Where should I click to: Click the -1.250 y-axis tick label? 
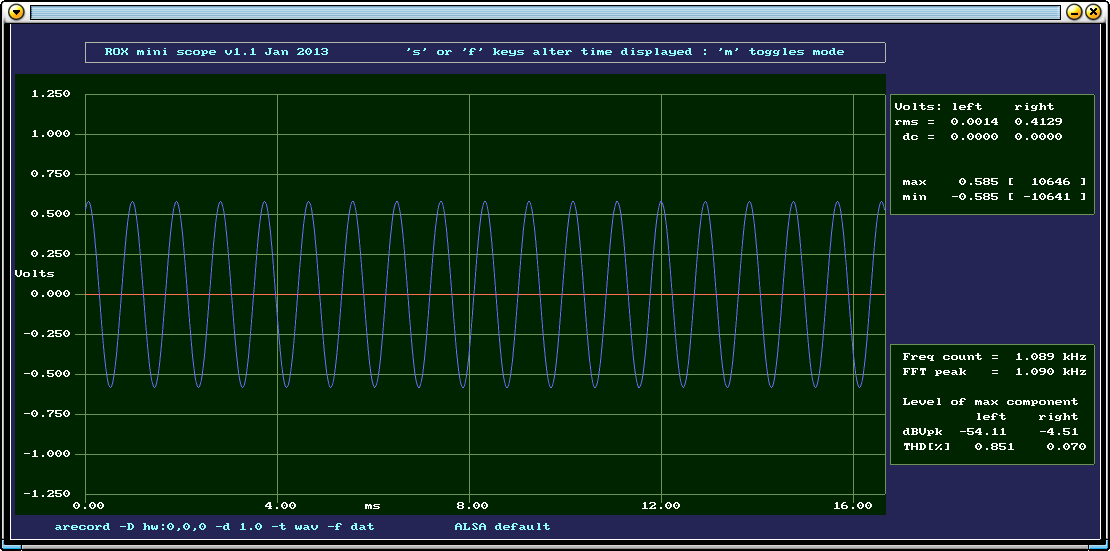(x=47, y=494)
